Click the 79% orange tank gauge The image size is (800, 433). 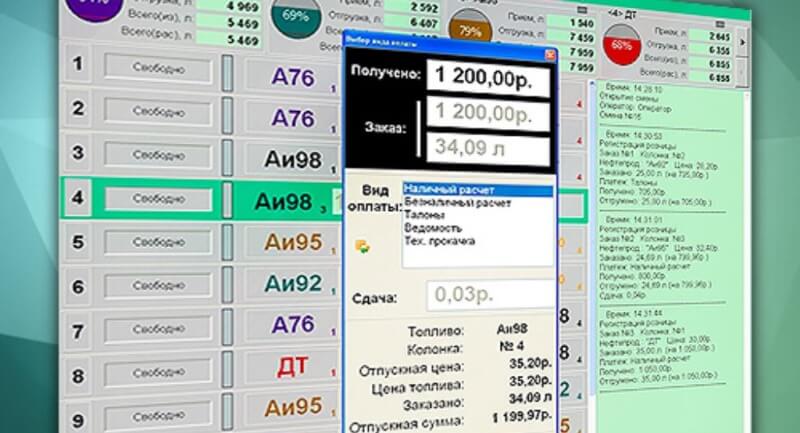(470, 28)
